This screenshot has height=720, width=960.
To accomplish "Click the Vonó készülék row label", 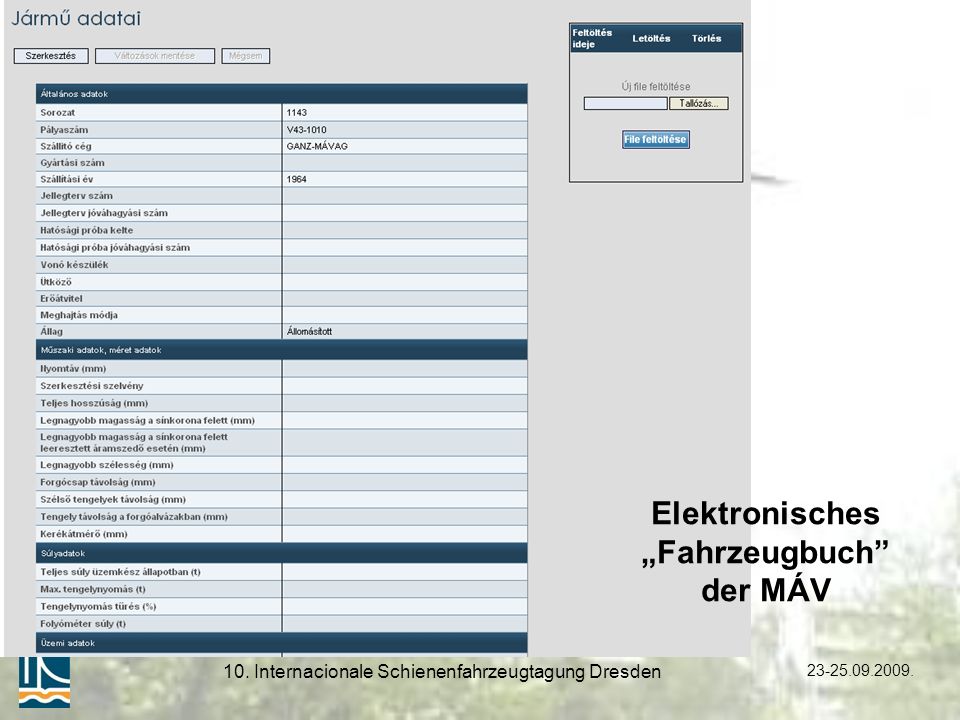I will [74, 264].
